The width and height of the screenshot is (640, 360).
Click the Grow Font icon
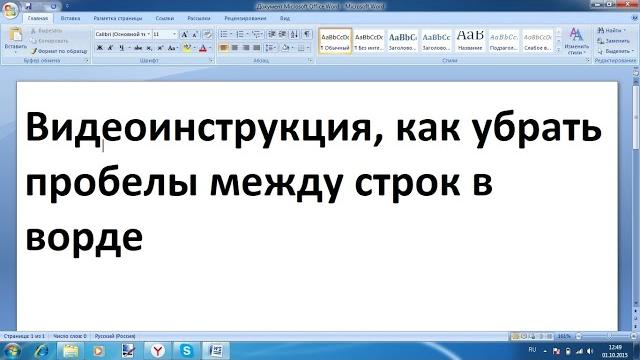pos(184,34)
